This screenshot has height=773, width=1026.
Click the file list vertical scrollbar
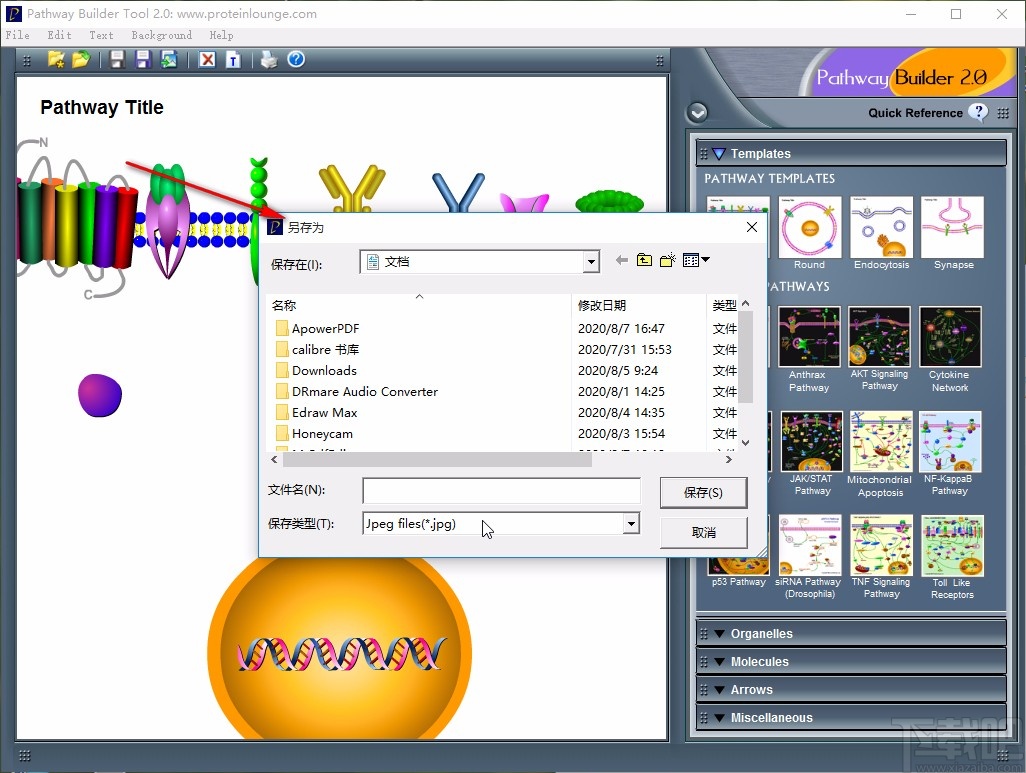(745, 357)
